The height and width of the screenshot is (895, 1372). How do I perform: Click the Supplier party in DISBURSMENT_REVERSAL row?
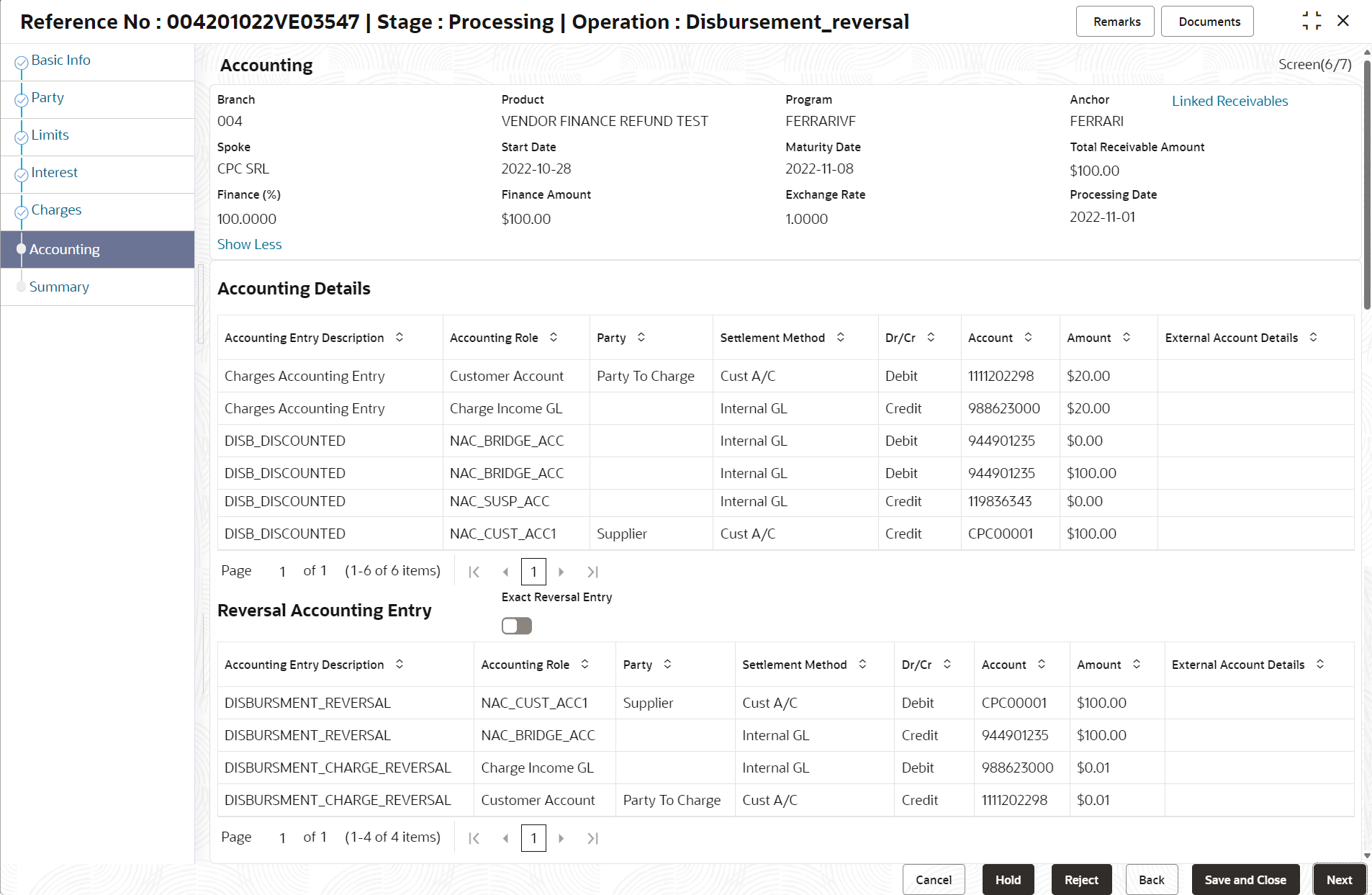(x=648, y=703)
